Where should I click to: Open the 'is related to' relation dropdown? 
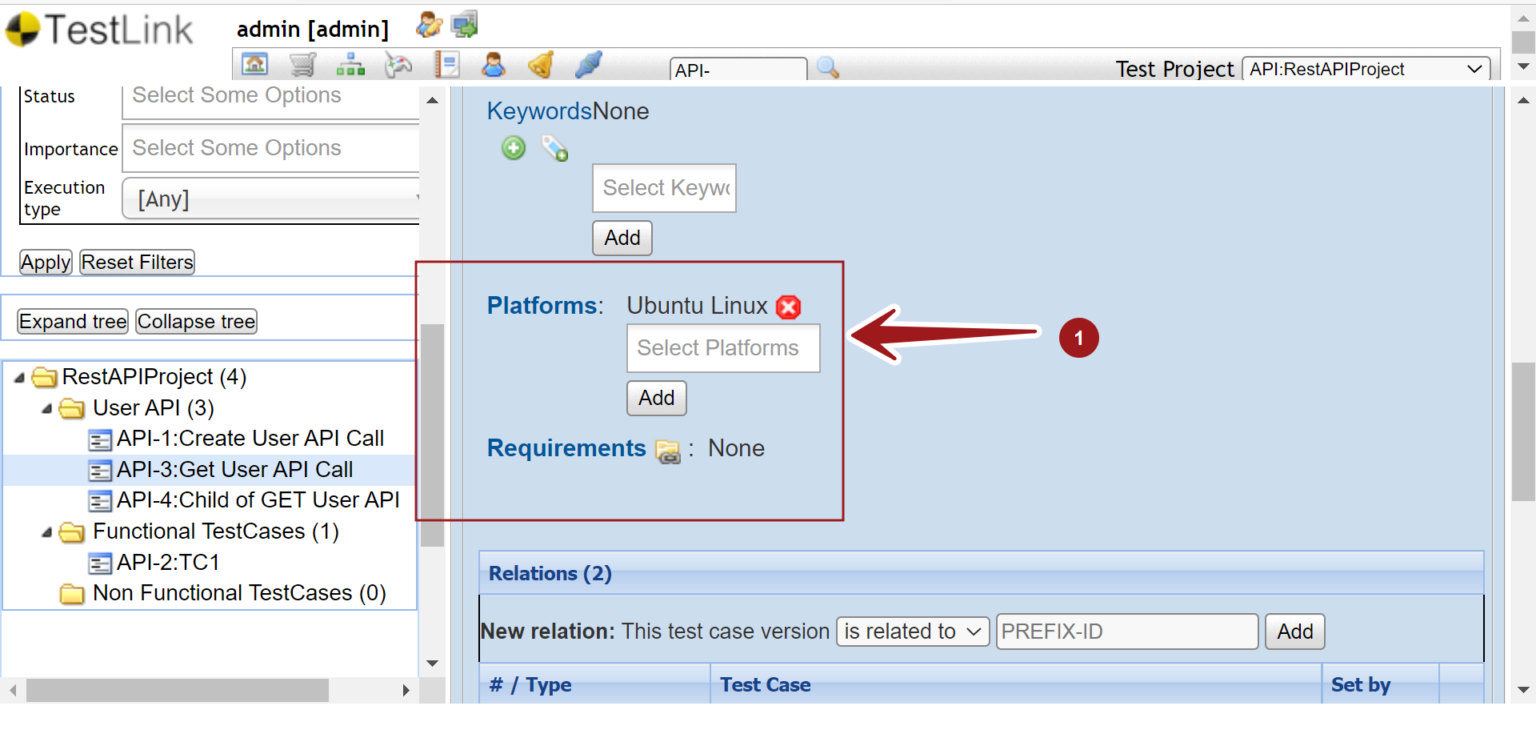tap(911, 631)
